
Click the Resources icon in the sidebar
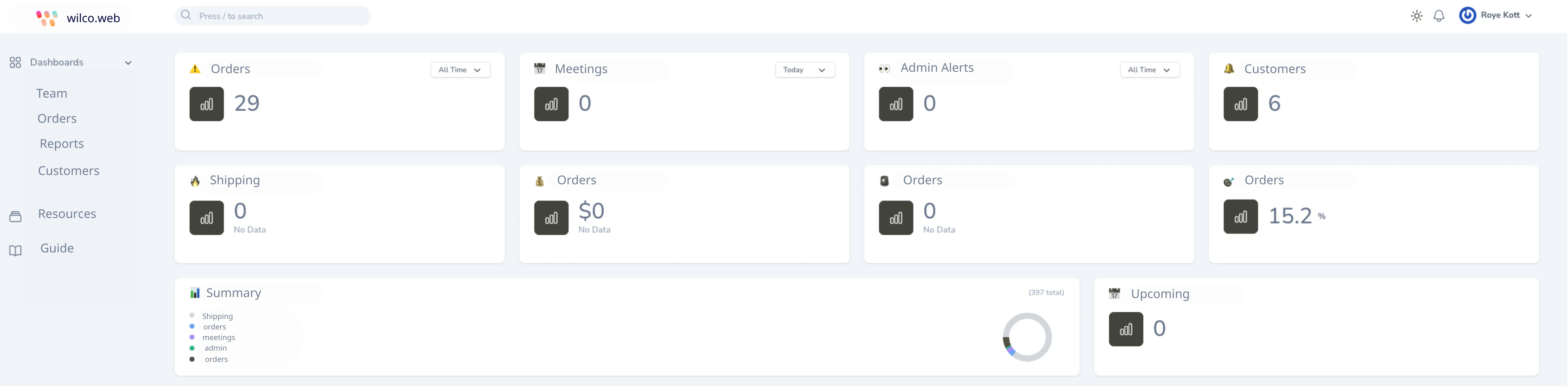(15, 215)
